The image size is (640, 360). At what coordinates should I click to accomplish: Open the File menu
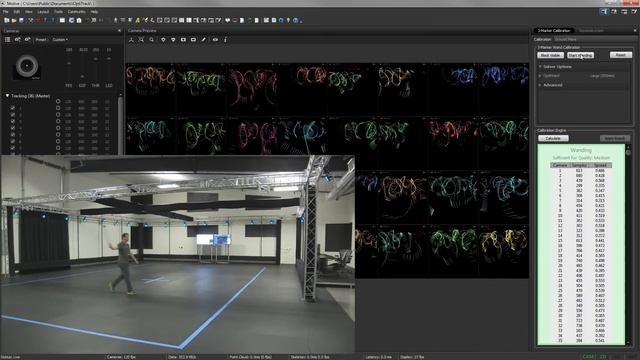click(x=5, y=12)
